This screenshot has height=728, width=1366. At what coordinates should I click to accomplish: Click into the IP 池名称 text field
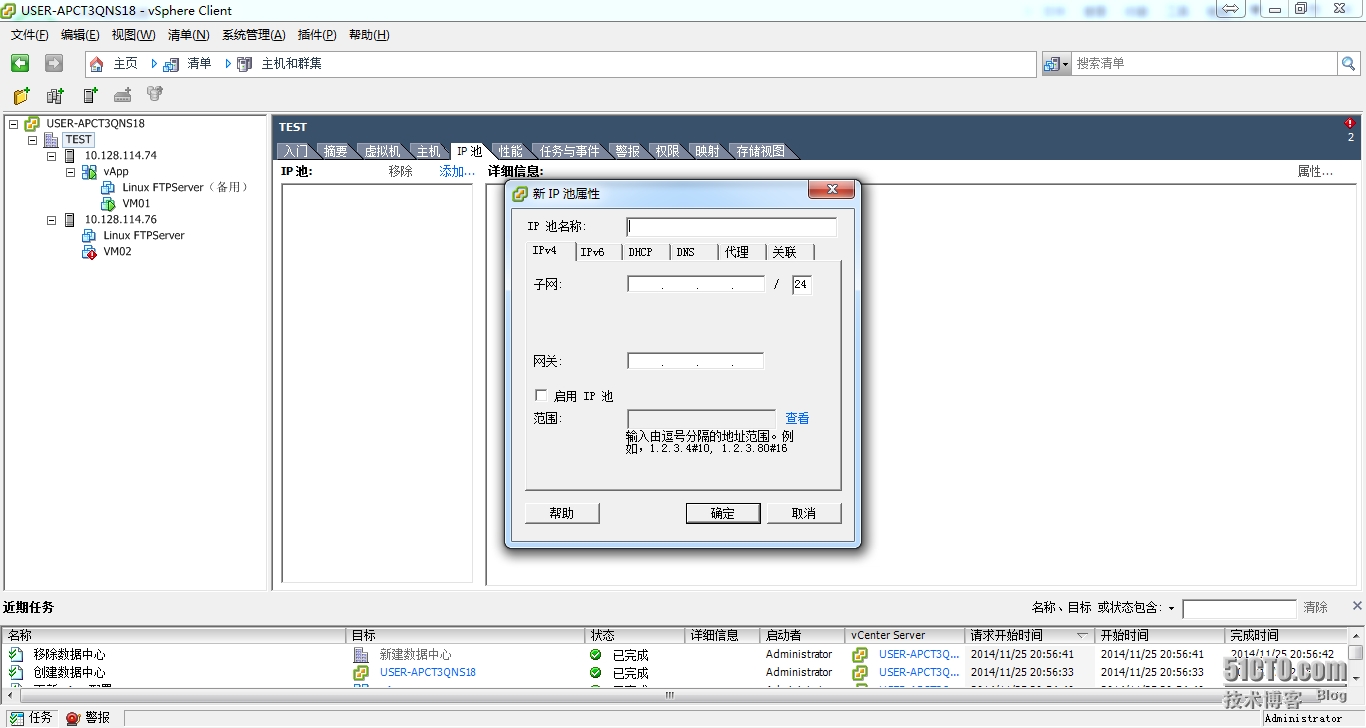point(732,227)
